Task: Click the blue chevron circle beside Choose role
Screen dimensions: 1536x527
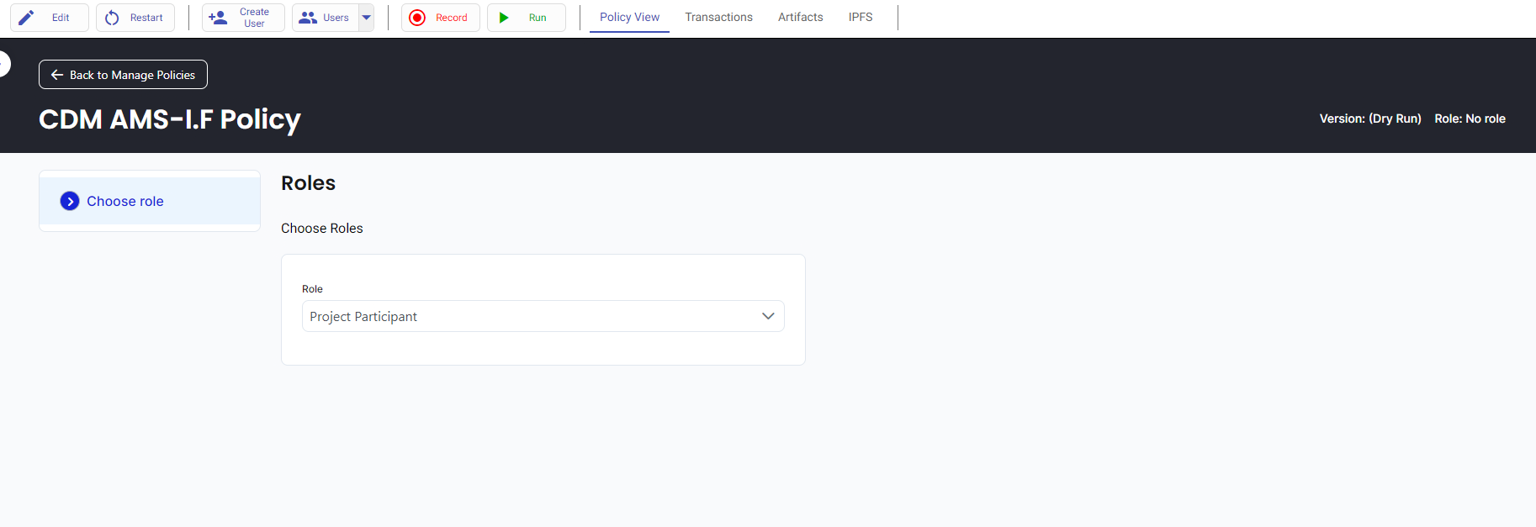Action: coord(70,201)
